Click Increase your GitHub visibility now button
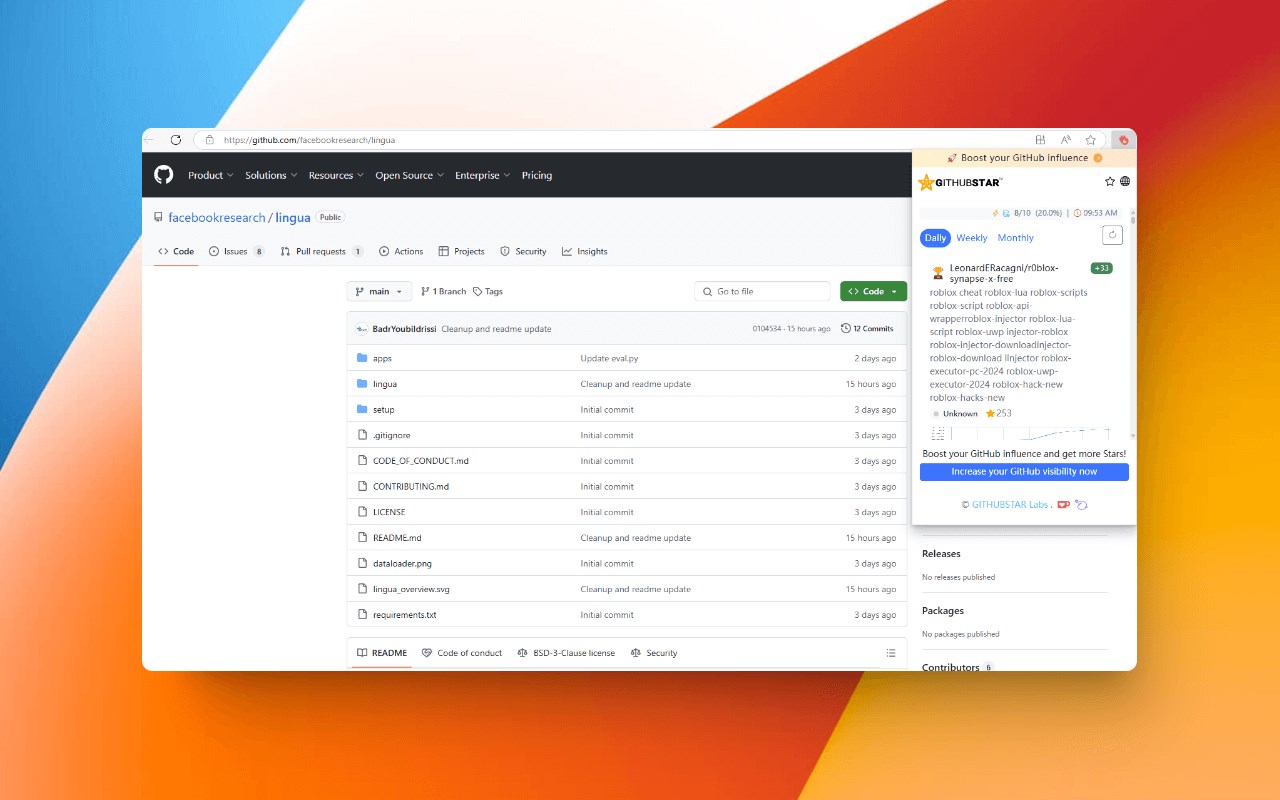This screenshot has width=1280, height=800. coord(1024,472)
